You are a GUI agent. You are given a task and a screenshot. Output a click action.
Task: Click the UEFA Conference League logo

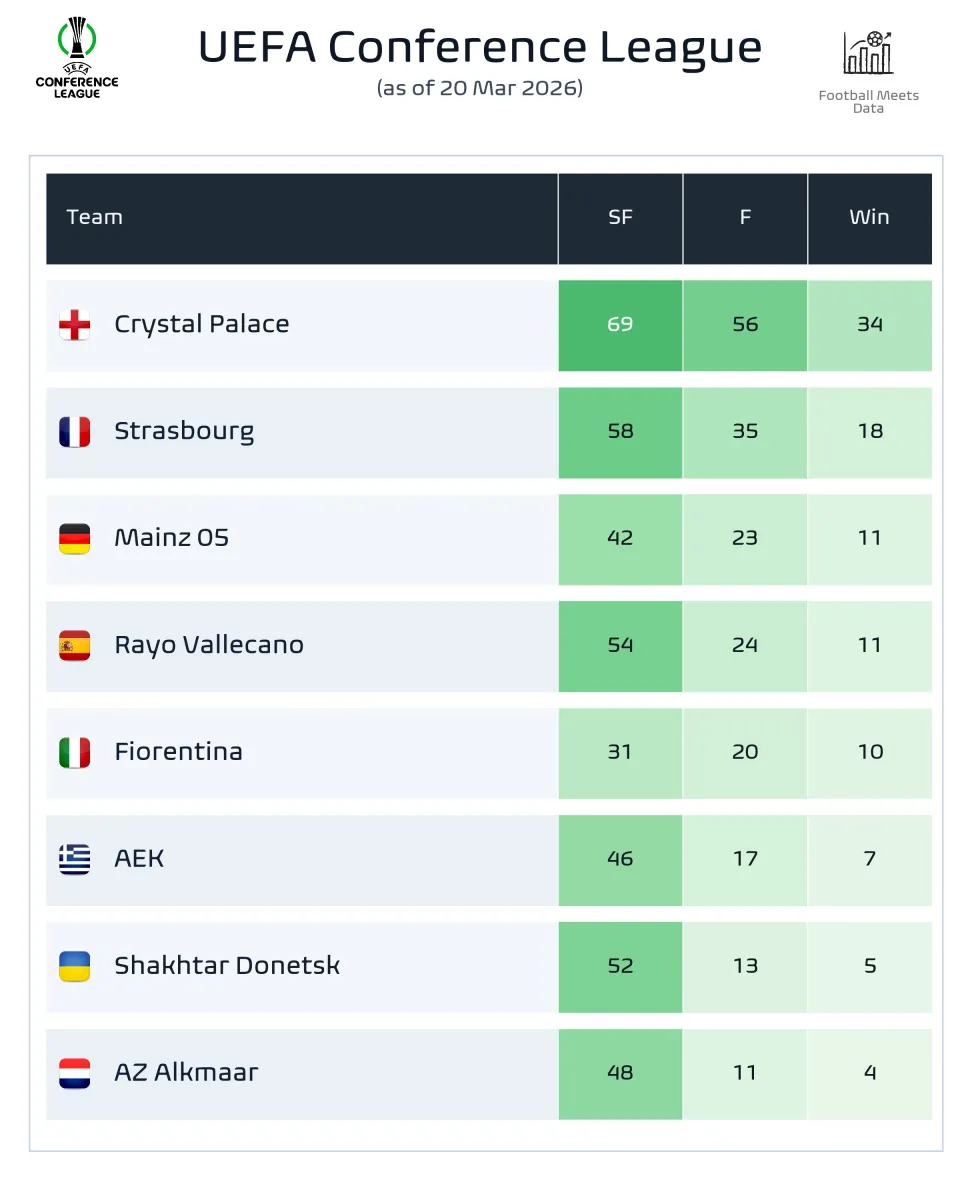tap(77, 60)
